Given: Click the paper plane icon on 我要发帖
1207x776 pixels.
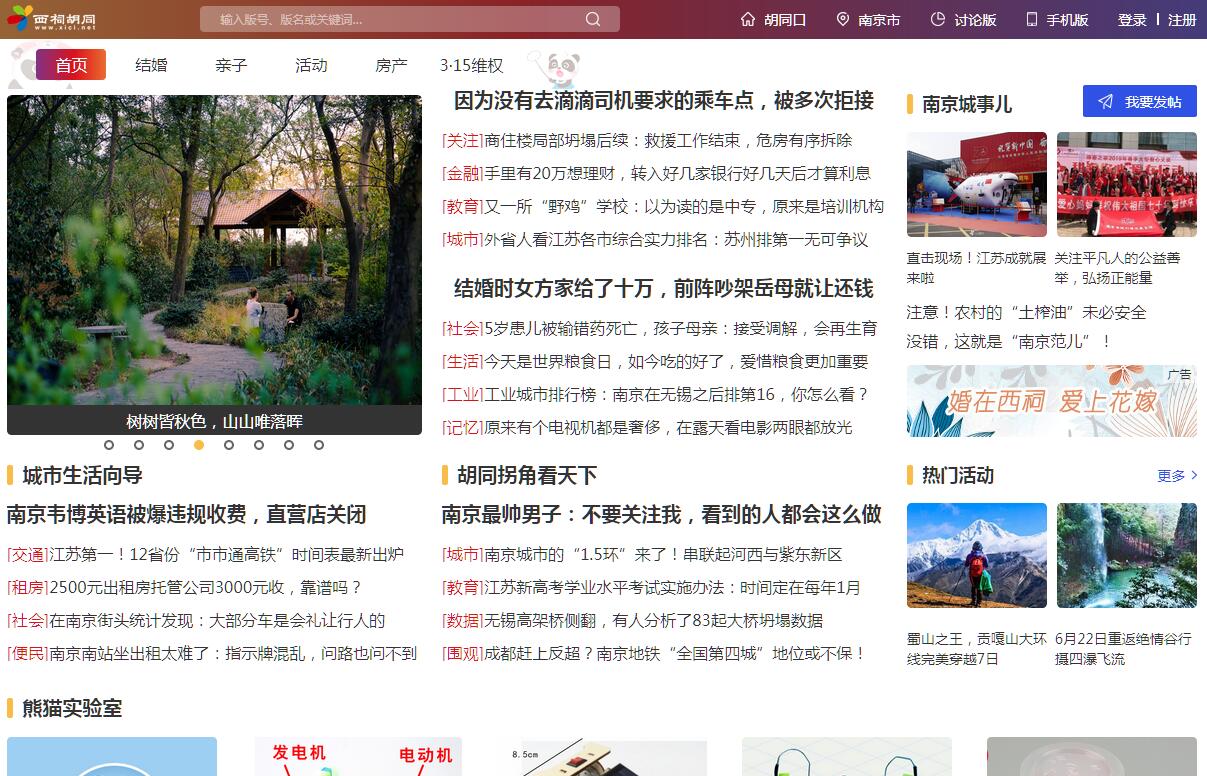Looking at the screenshot, I should [x=1105, y=101].
